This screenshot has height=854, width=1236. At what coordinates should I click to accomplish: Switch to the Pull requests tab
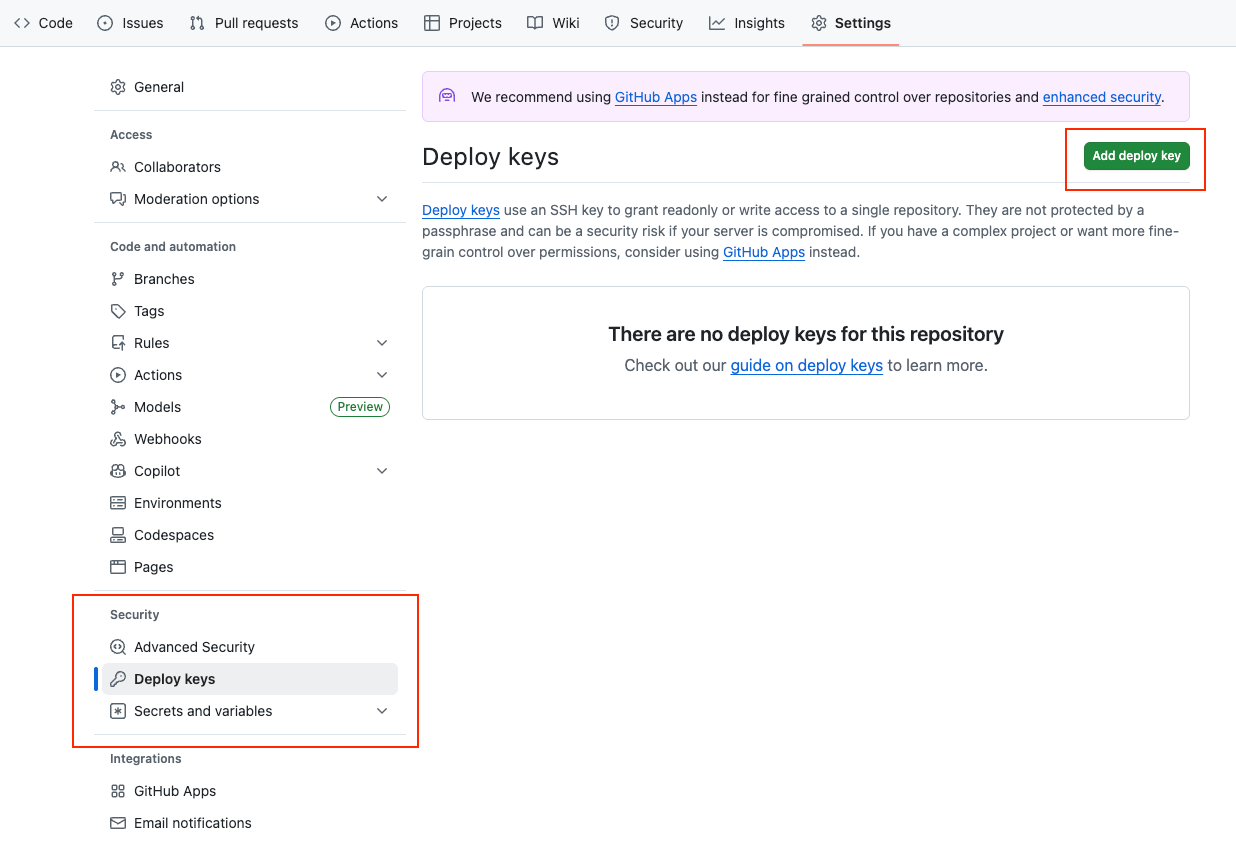click(x=244, y=23)
